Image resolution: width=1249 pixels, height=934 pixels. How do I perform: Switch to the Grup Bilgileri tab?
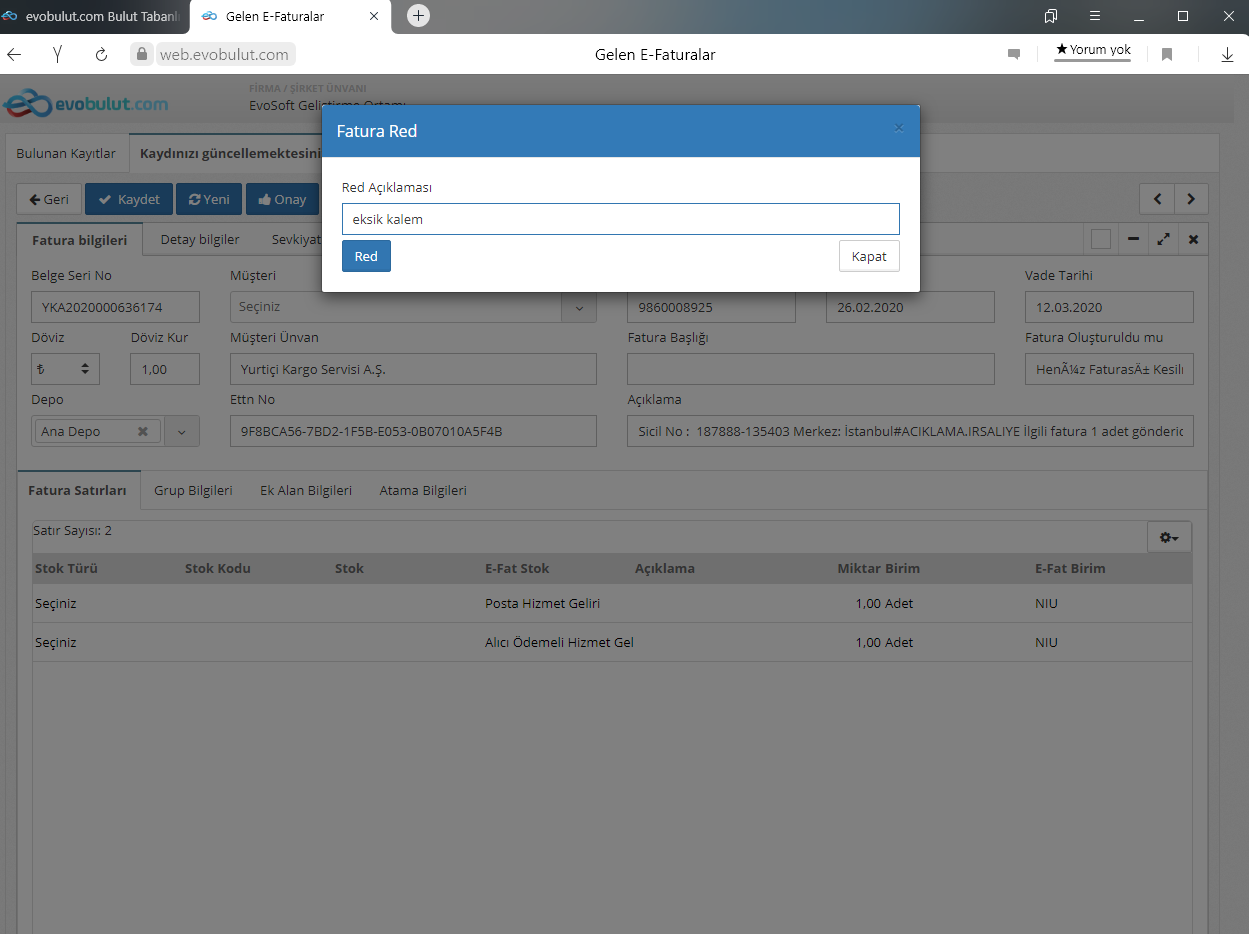(193, 490)
